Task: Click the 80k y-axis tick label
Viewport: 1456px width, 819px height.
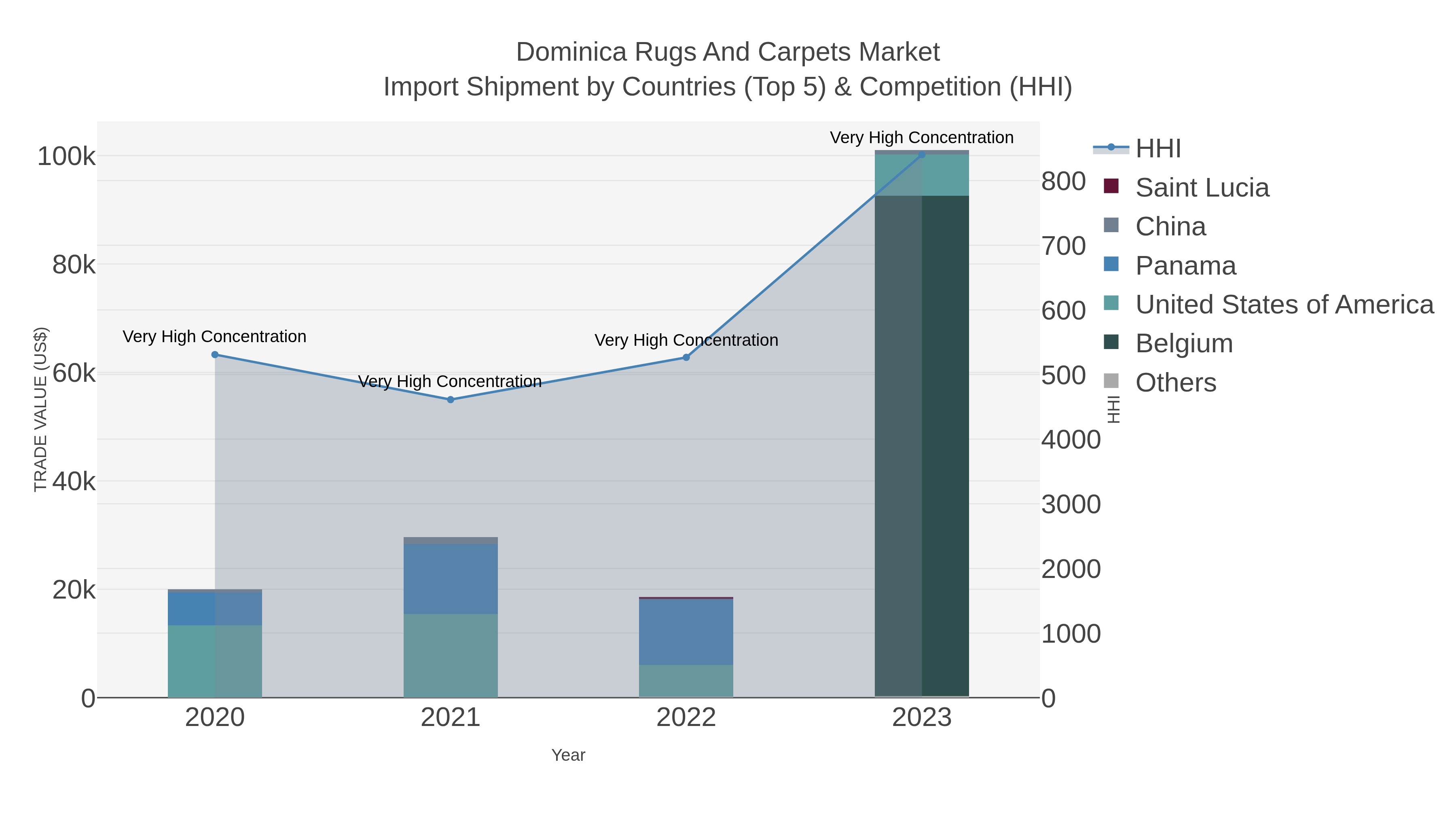Action: pos(74,265)
